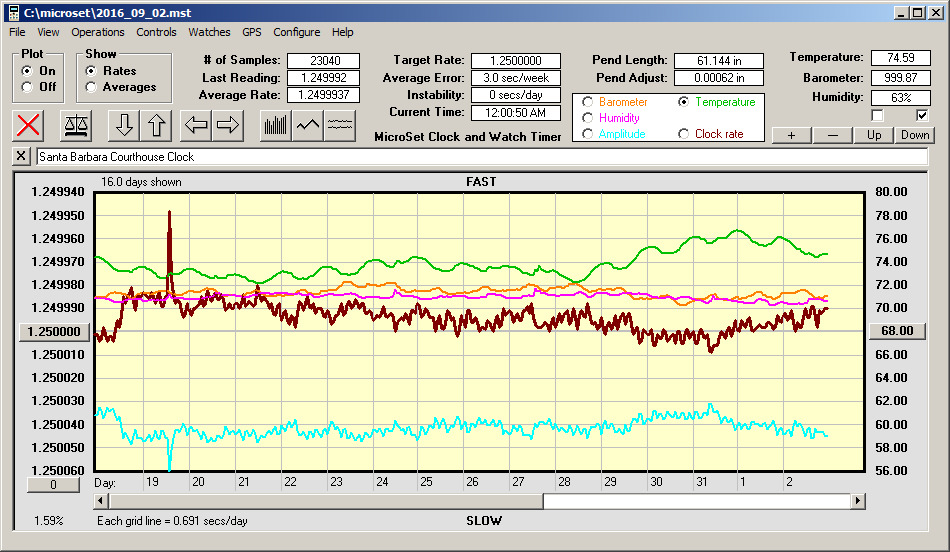Select the Amplitude trace option
This screenshot has width=950, height=552.
(x=587, y=134)
